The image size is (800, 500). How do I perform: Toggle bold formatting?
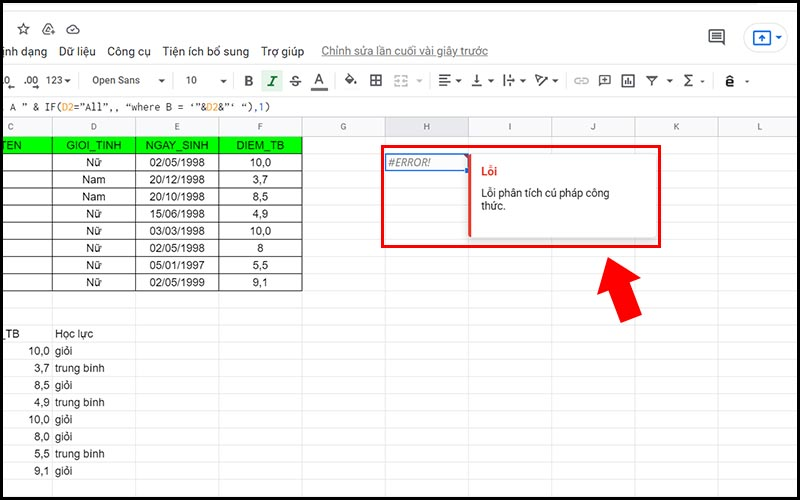[x=248, y=81]
